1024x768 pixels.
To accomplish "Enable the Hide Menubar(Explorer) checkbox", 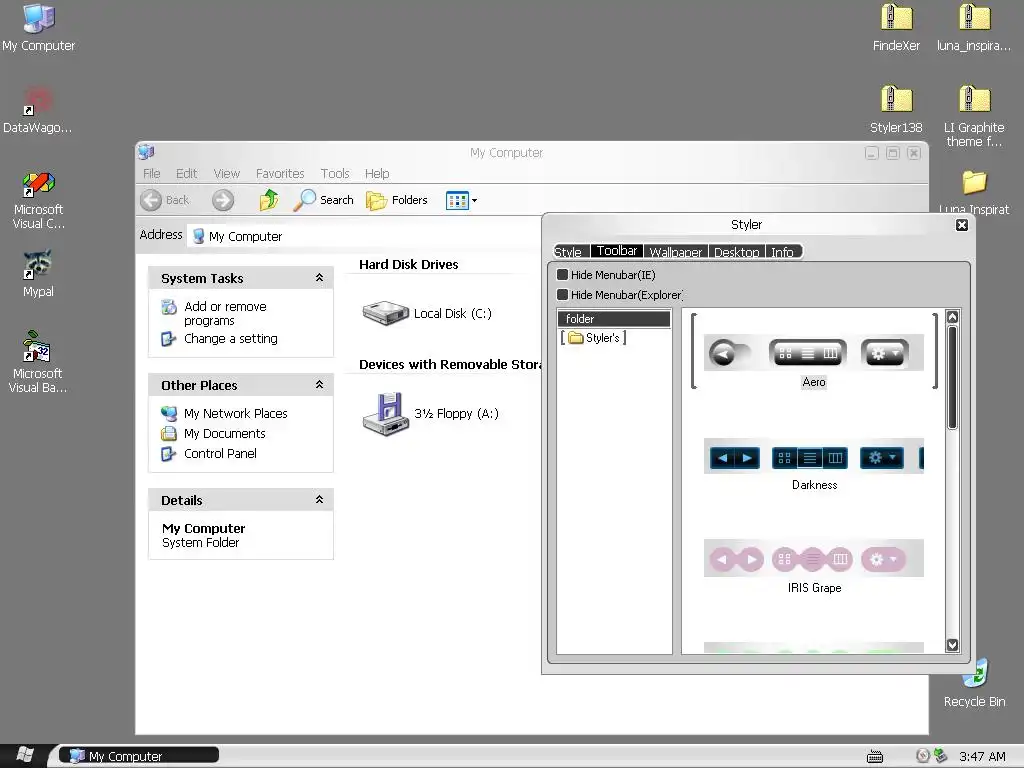I will click(x=562, y=295).
